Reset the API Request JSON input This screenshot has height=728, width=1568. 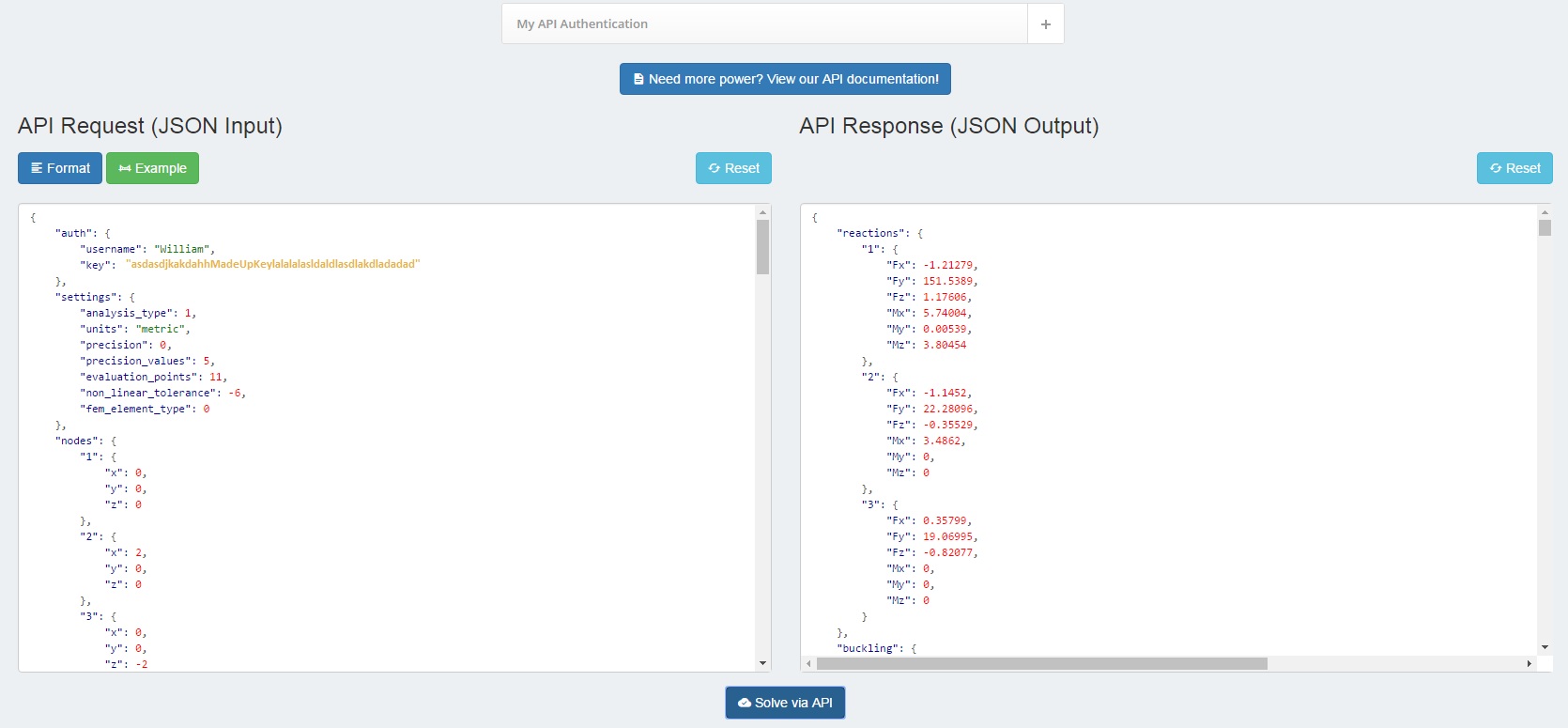(733, 168)
